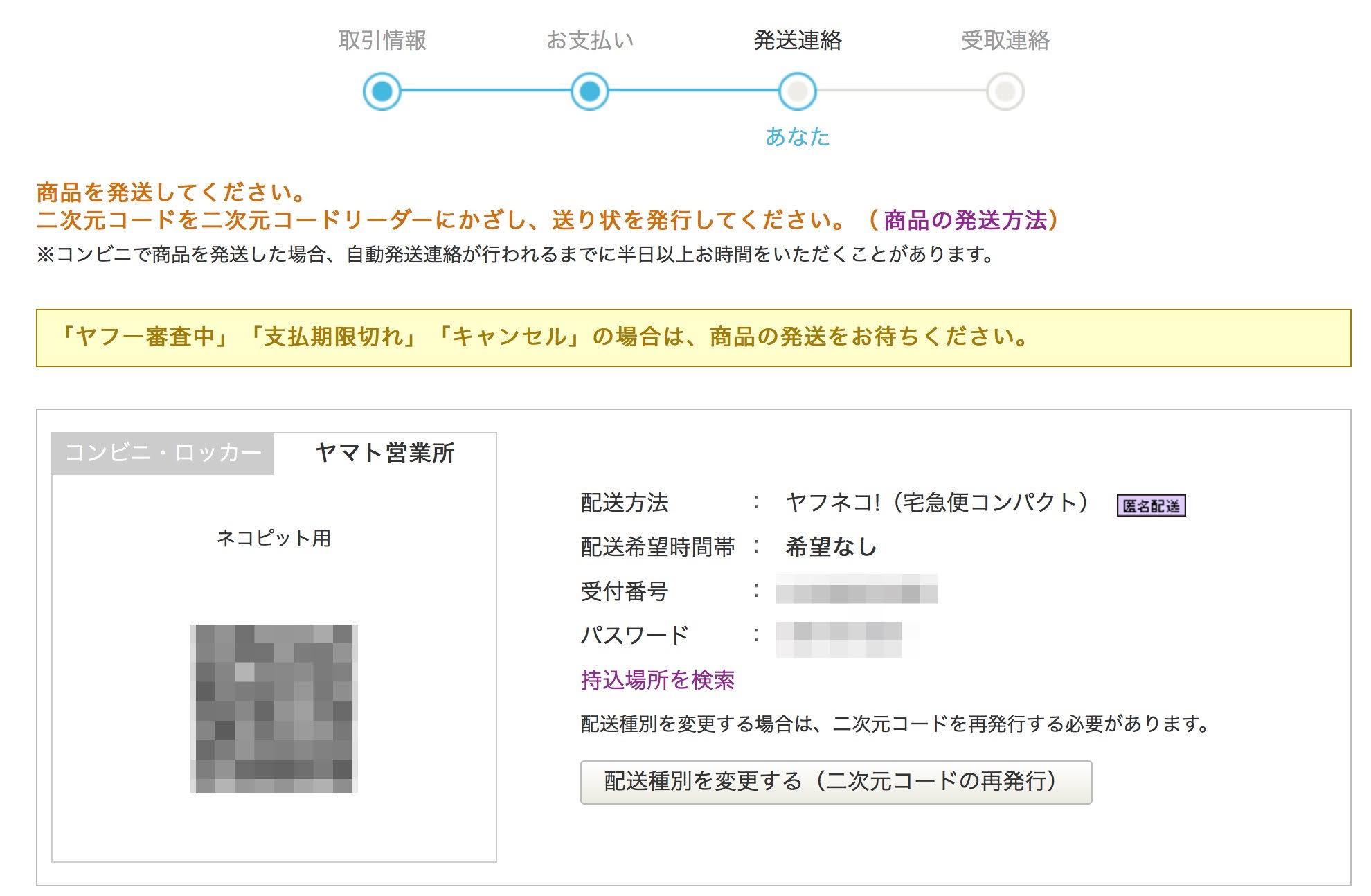Click the 取引情報 step label
This screenshot has width=1371, height=896.
[382, 40]
